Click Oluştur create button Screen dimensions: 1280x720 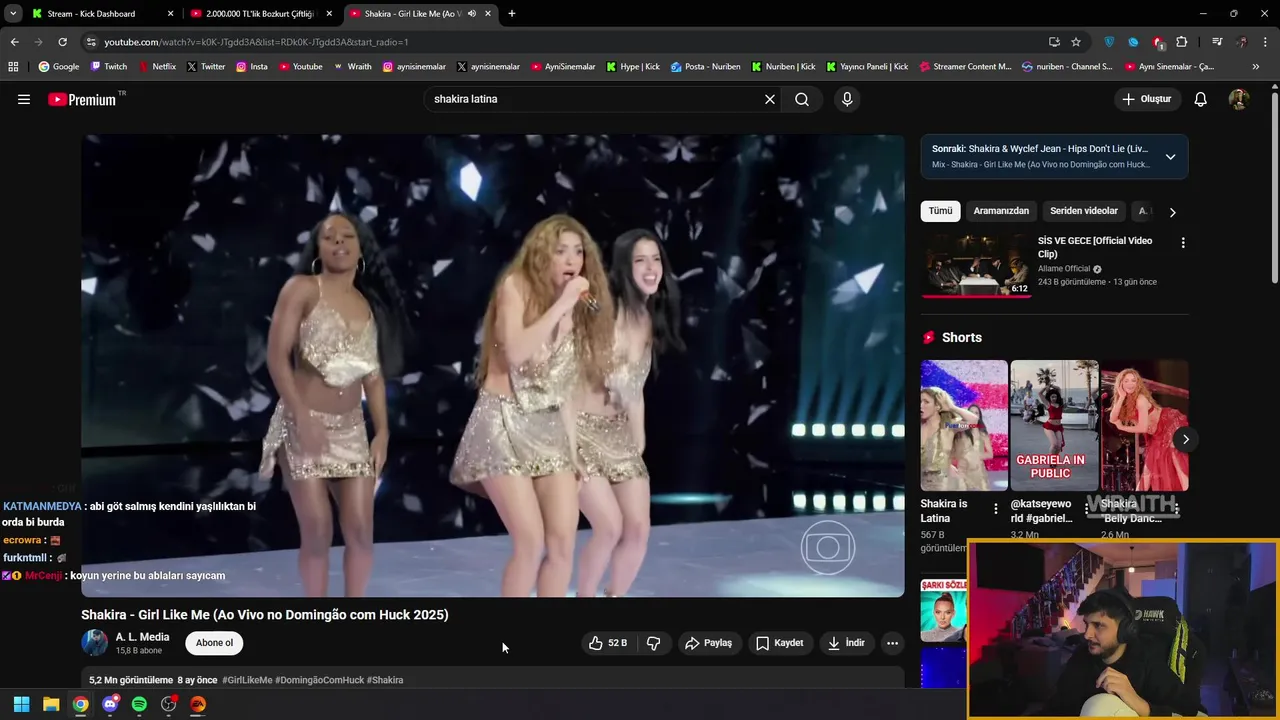pyautogui.click(x=1146, y=99)
